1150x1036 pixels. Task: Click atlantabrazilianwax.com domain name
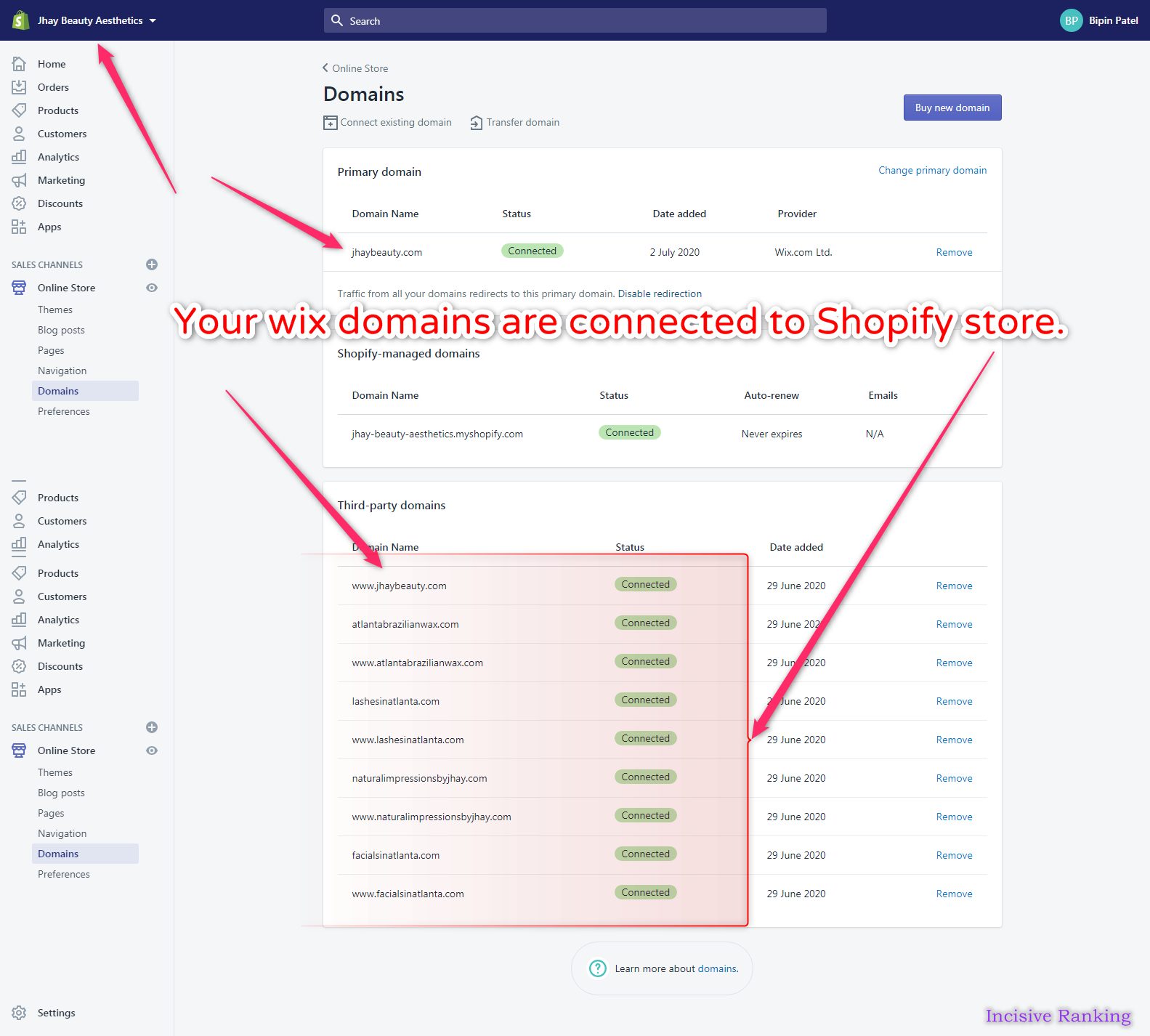pyautogui.click(x=405, y=624)
